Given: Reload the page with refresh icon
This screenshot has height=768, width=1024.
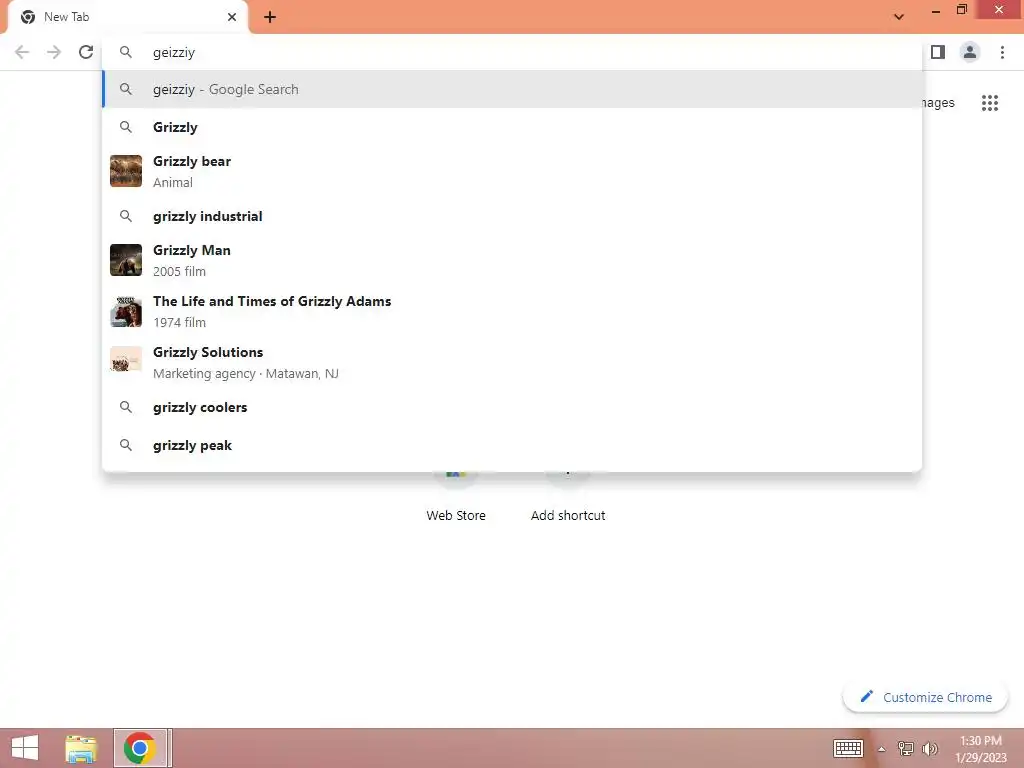Looking at the screenshot, I should pyautogui.click(x=86, y=52).
